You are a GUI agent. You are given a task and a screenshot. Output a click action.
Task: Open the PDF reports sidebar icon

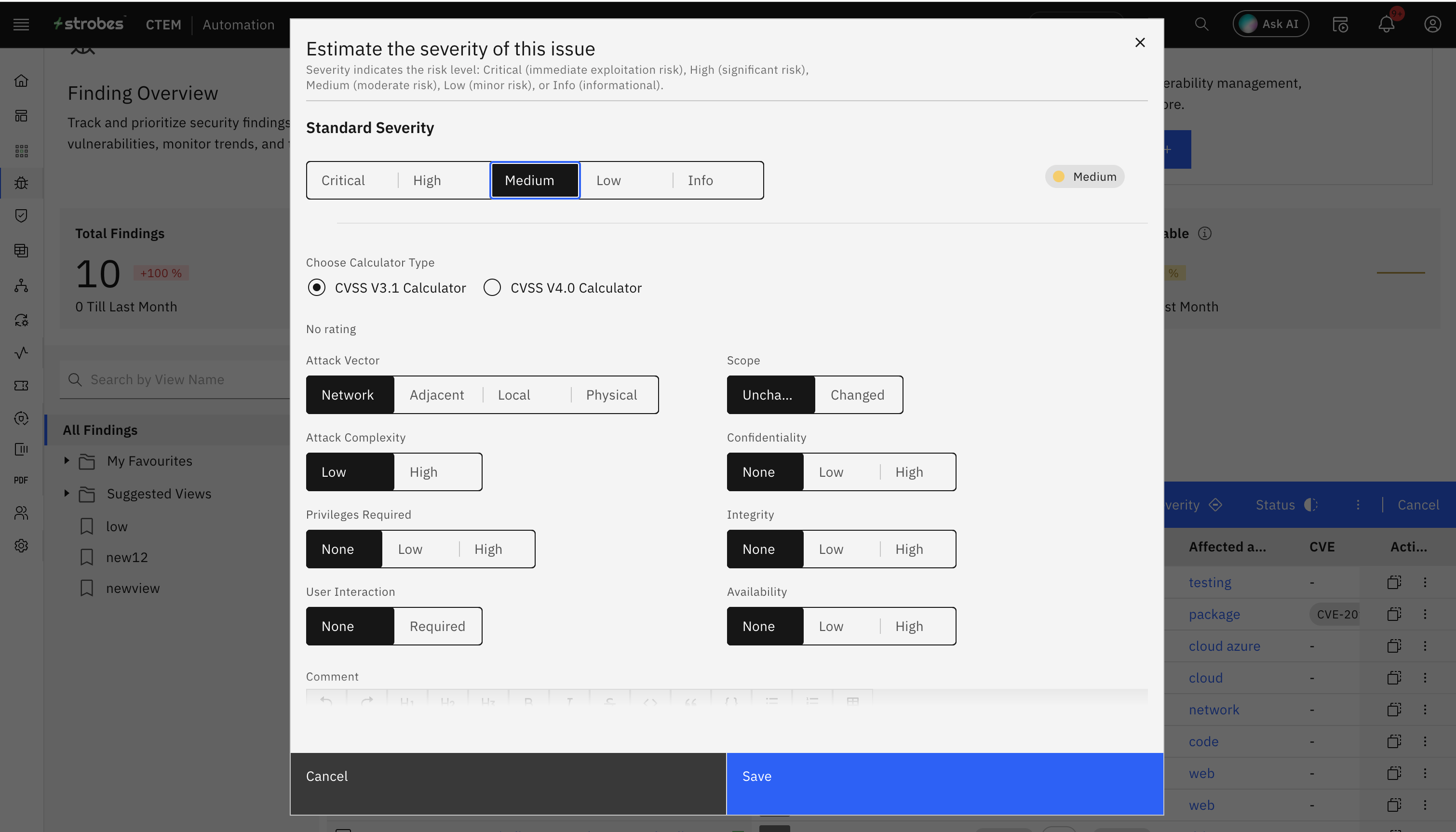click(x=21, y=480)
